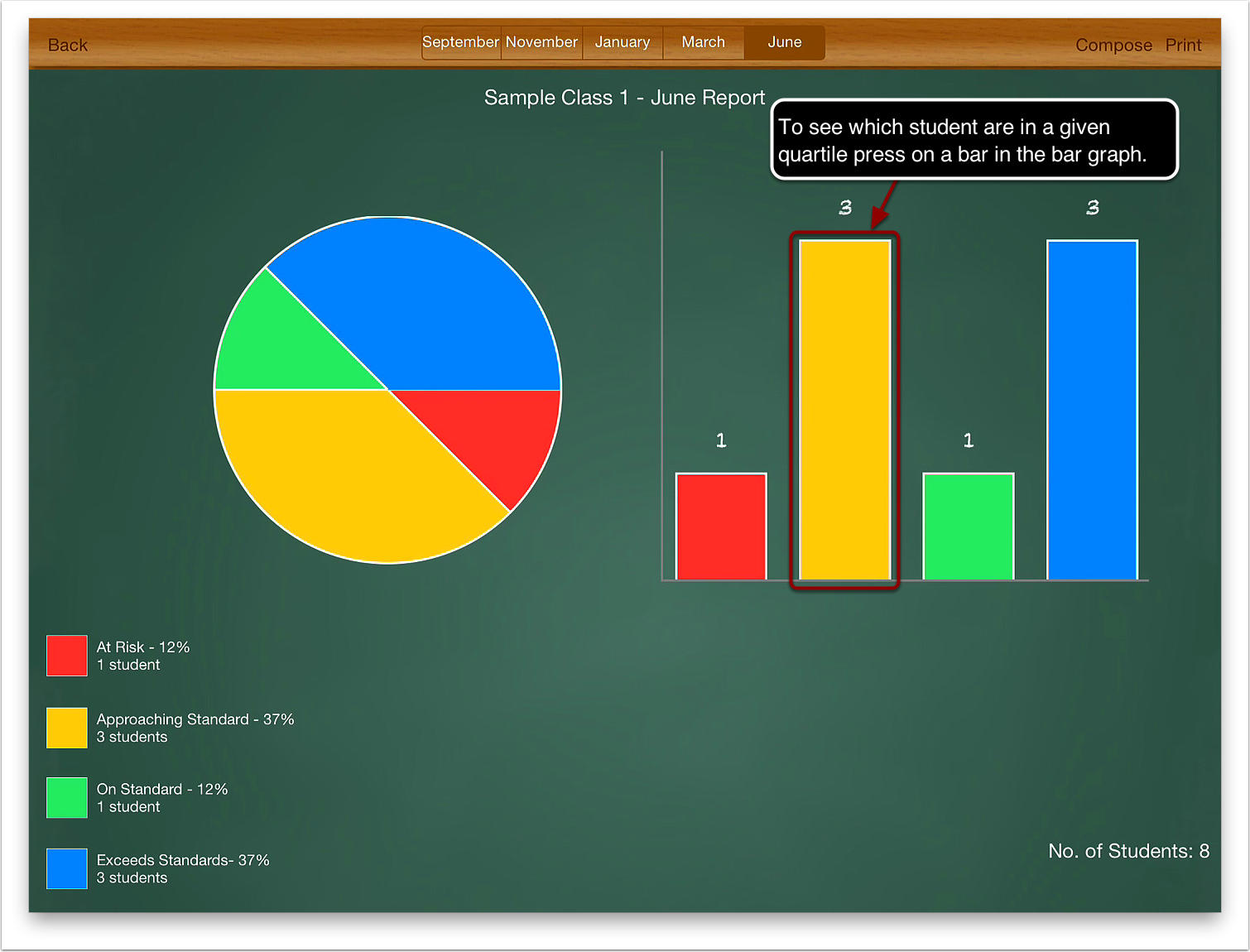The height and width of the screenshot is (952, 1250).
Task: Tap the blue Exceeds Standards bar
Action: [x=1093, y=410]
